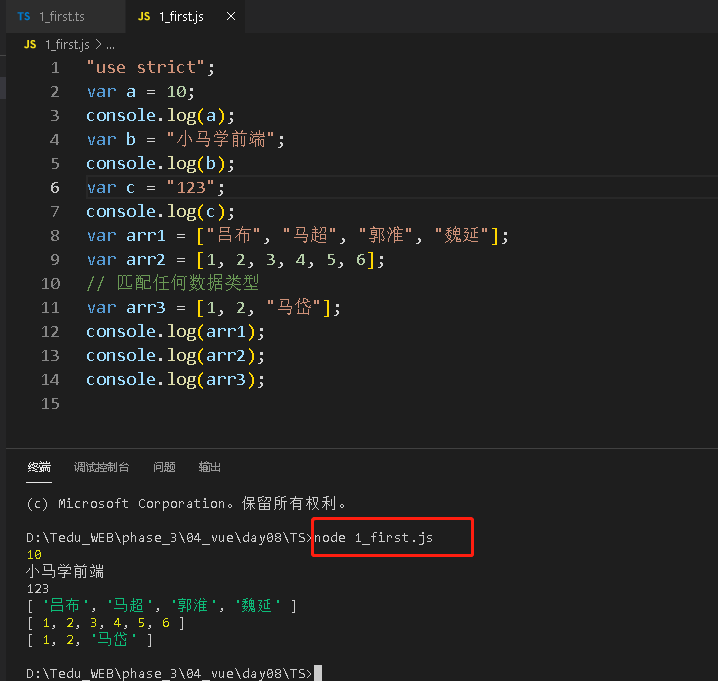Image resolution: width=718 pixels, height=681 pixels.
Task: Switch to the 1_first.ts editor tab
Action: pos(65,16)
